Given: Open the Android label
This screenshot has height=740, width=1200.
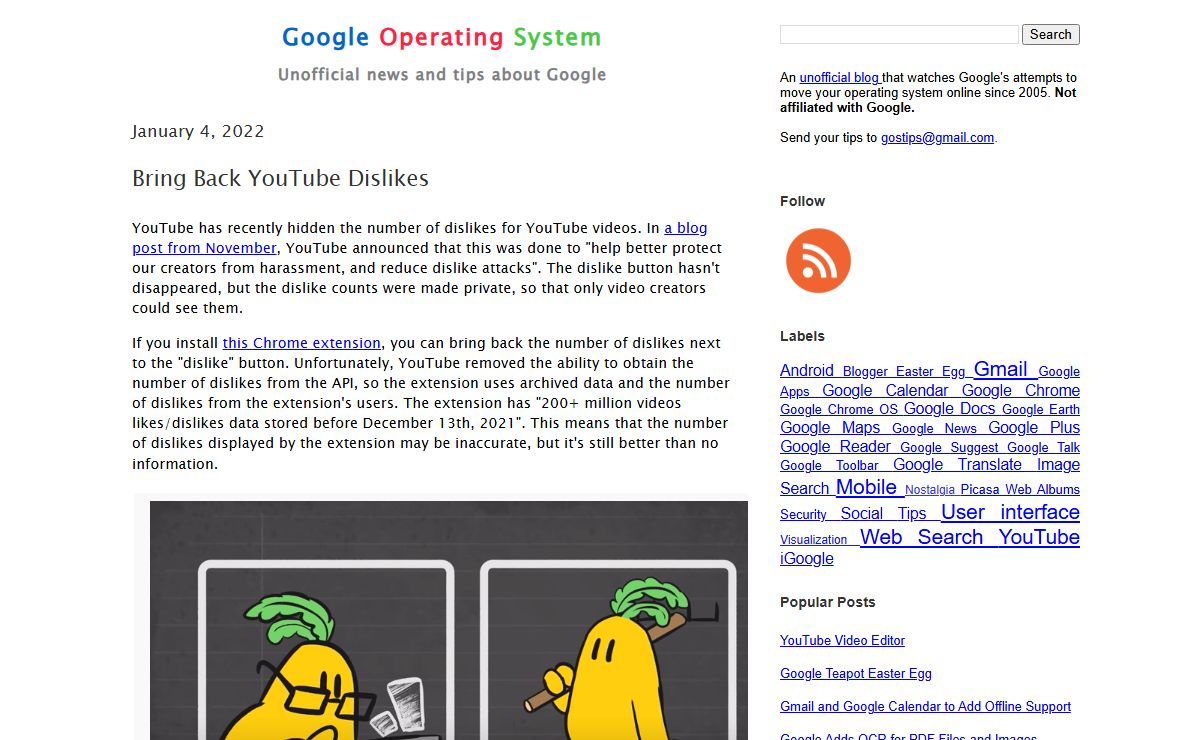Looking at the screenshot, I should (807, 370).
